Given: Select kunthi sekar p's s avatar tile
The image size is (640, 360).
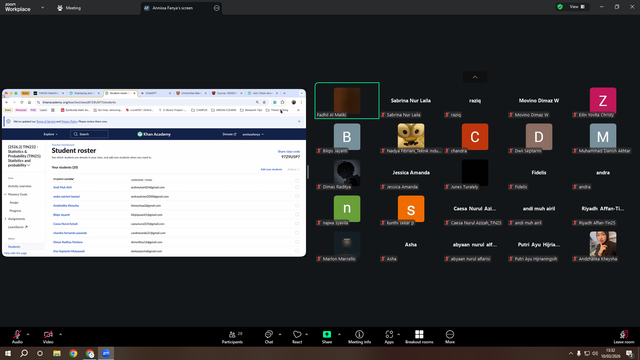Looking at the screenshot, I should point(411,209).
